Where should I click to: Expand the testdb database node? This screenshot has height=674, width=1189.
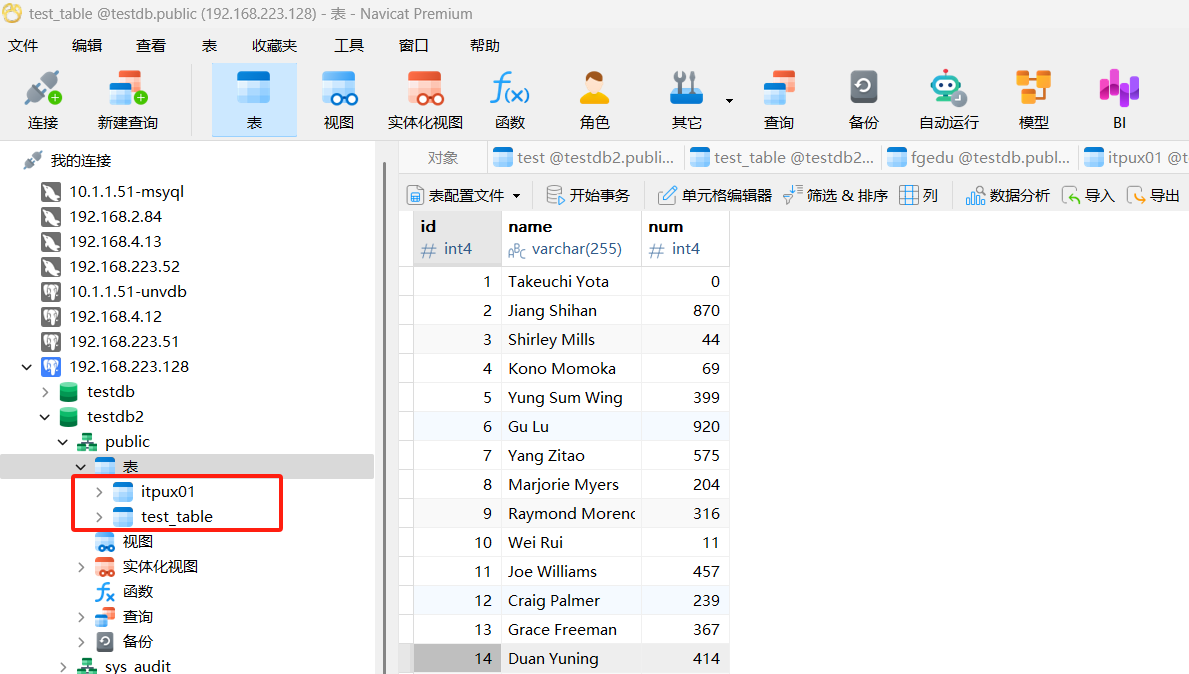(45, 392)
